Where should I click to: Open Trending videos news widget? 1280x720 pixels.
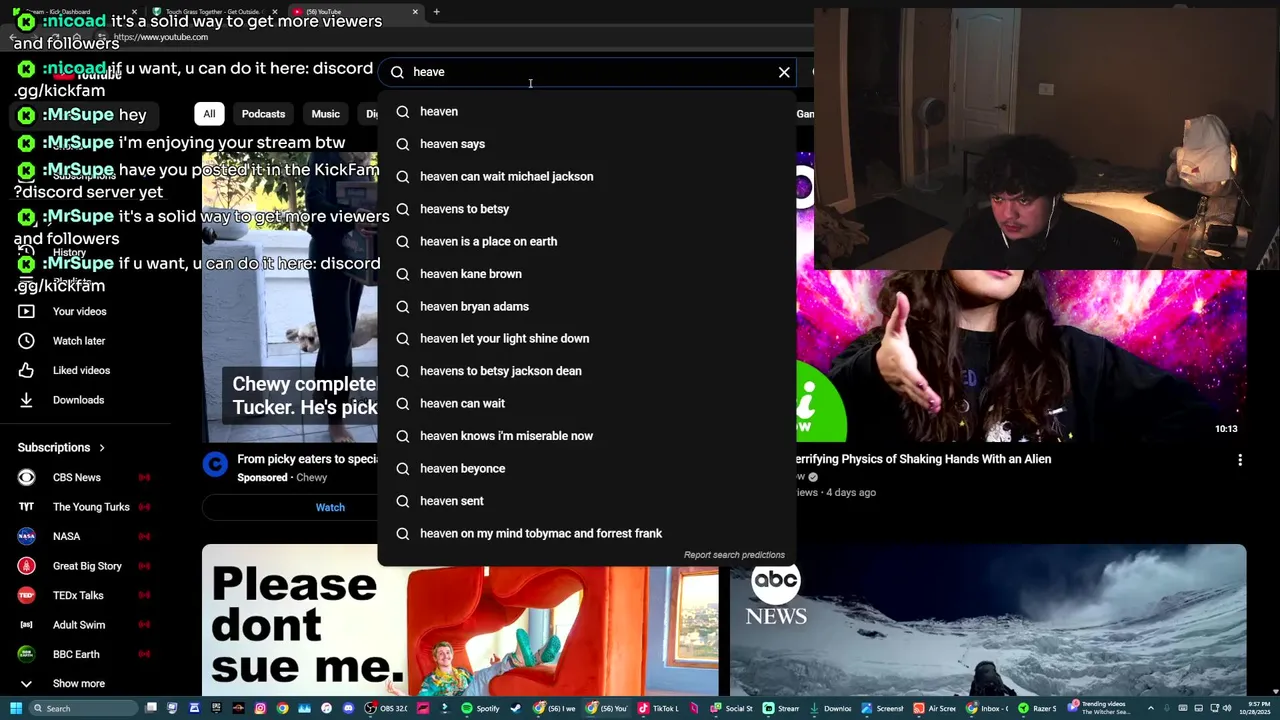pos(1102,708)
